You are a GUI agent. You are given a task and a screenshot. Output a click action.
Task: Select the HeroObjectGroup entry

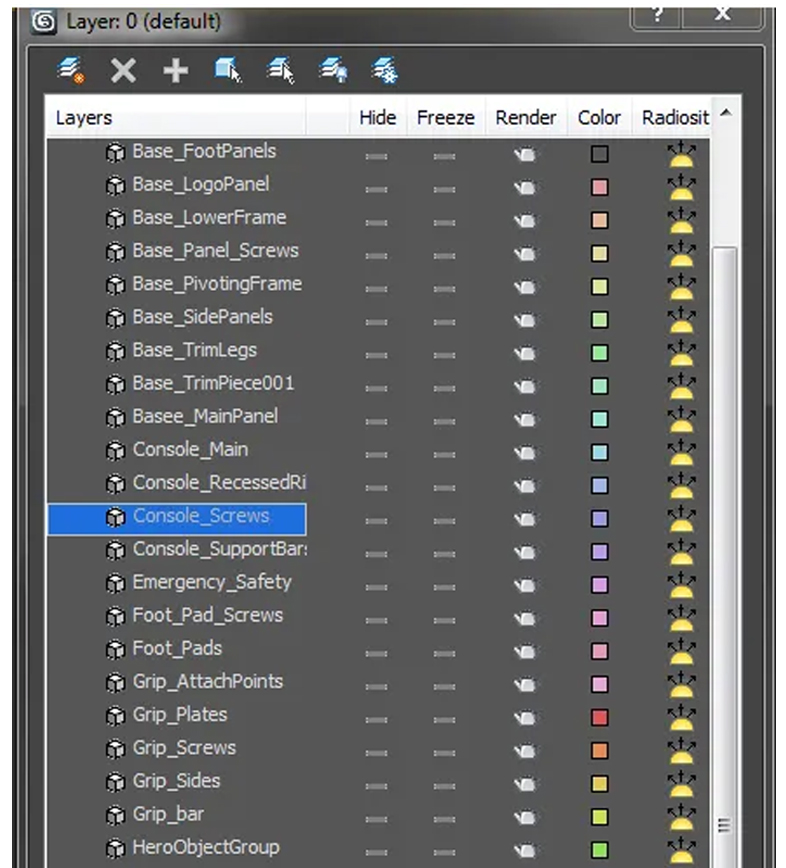(205, 848)
